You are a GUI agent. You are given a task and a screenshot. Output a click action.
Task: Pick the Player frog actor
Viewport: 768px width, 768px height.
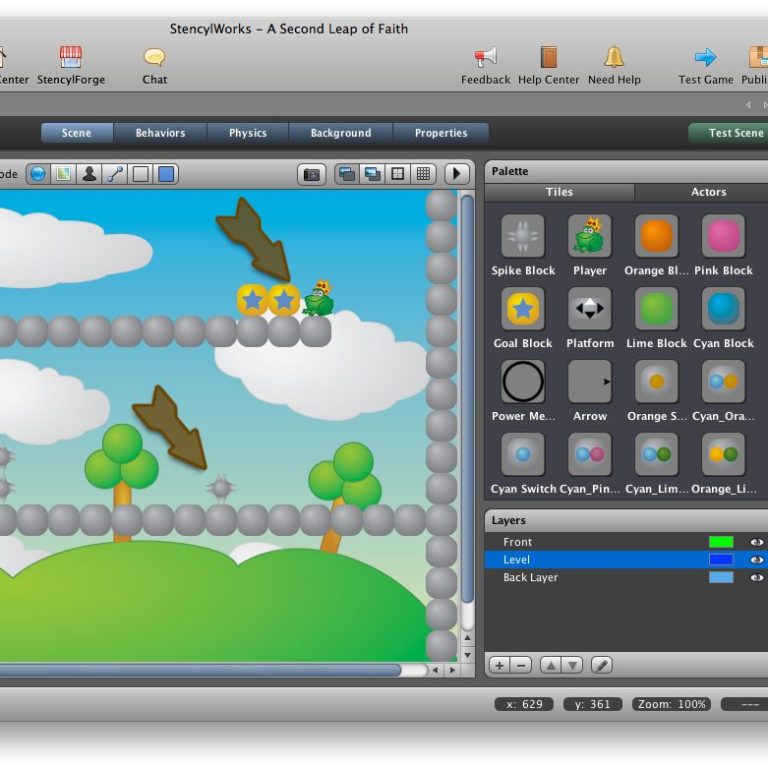(x=590, y=236)
